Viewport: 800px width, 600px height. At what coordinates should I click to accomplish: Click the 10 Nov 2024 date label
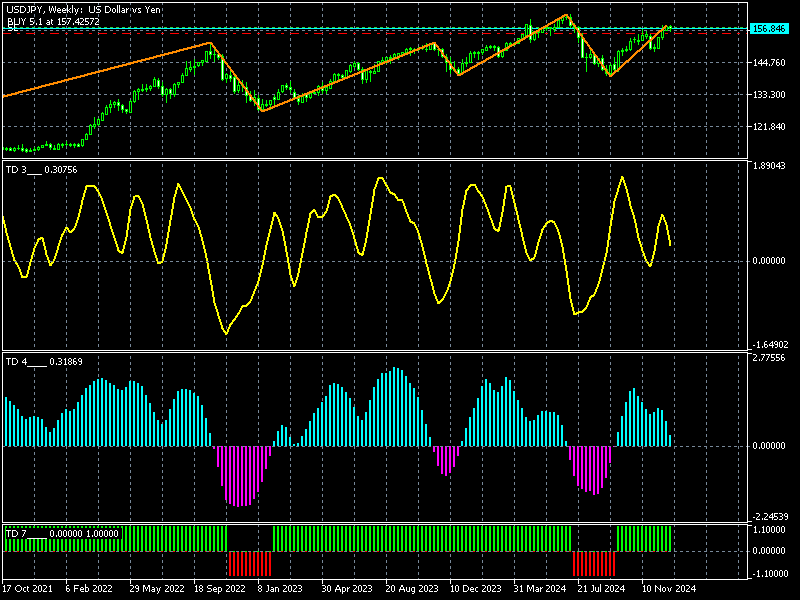pos(668,588)
